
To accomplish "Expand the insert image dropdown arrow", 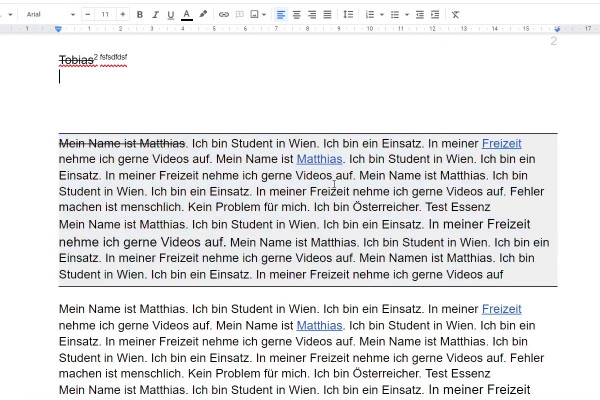I will click(x=264, y=15).
